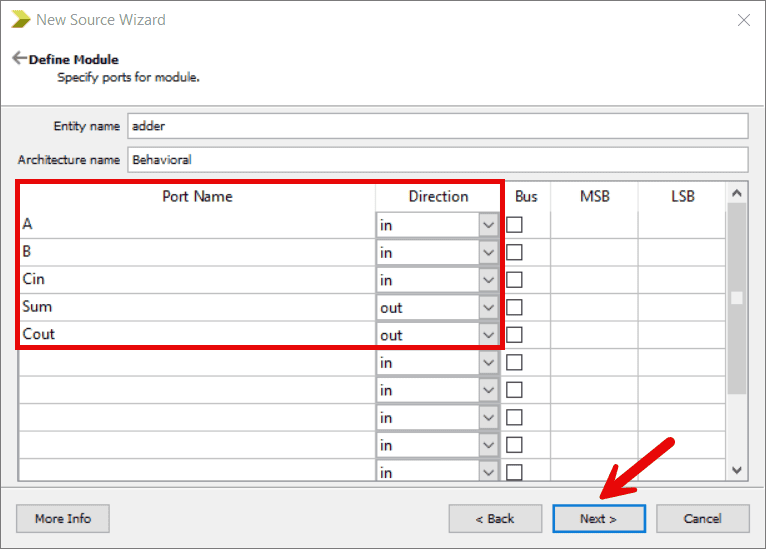Select the Port Name cell 'Cout'
Screen dimensions: 766x549
[x=197, y=335]
